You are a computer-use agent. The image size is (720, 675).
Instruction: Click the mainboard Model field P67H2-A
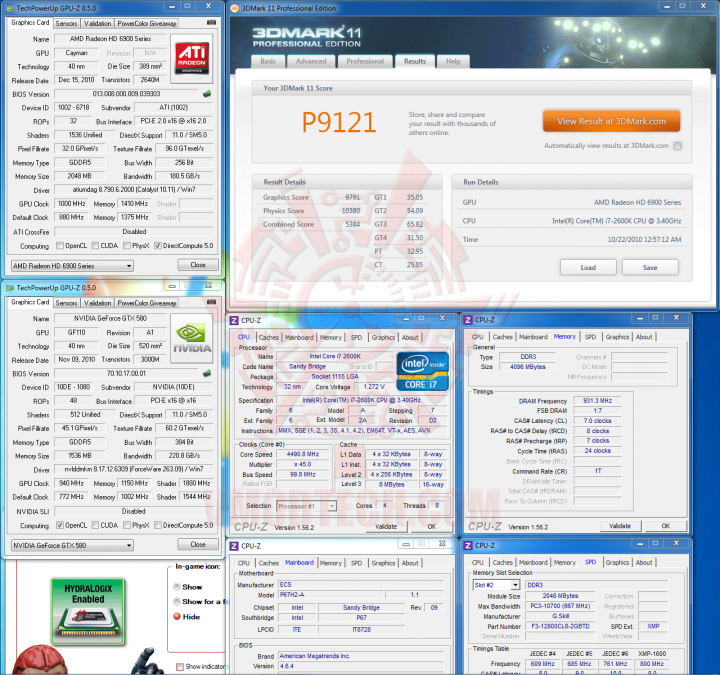[331, 595]
